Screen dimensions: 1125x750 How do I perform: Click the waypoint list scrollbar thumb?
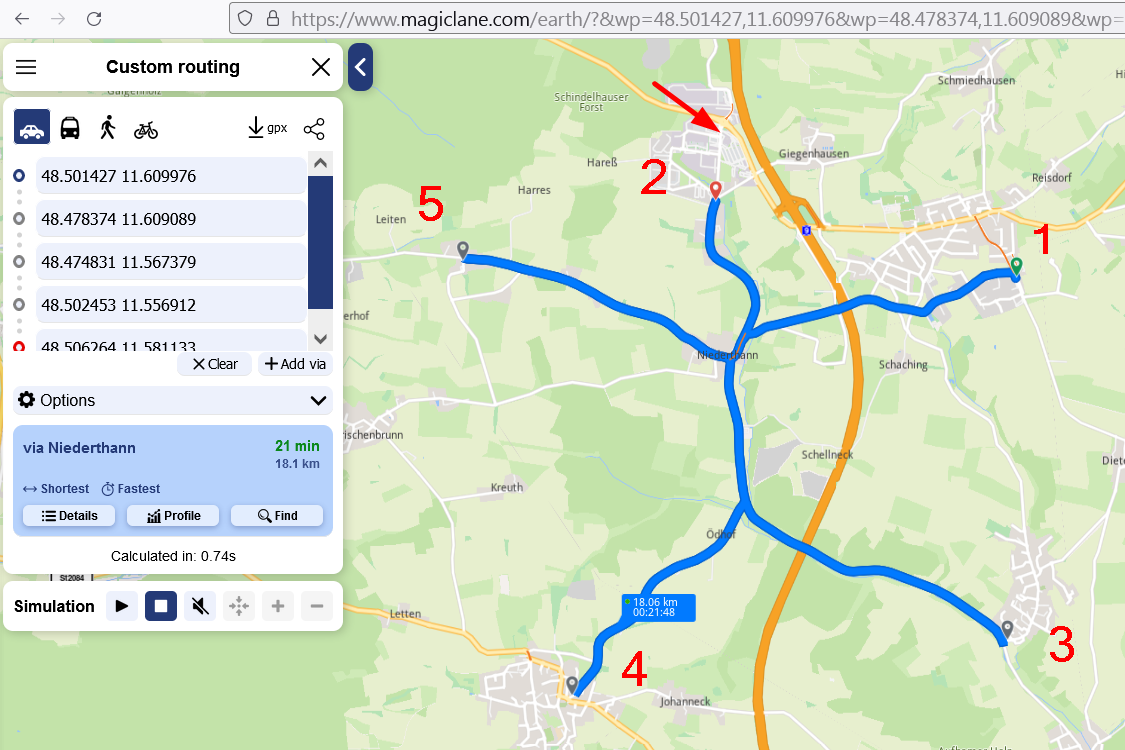(321, 243)
